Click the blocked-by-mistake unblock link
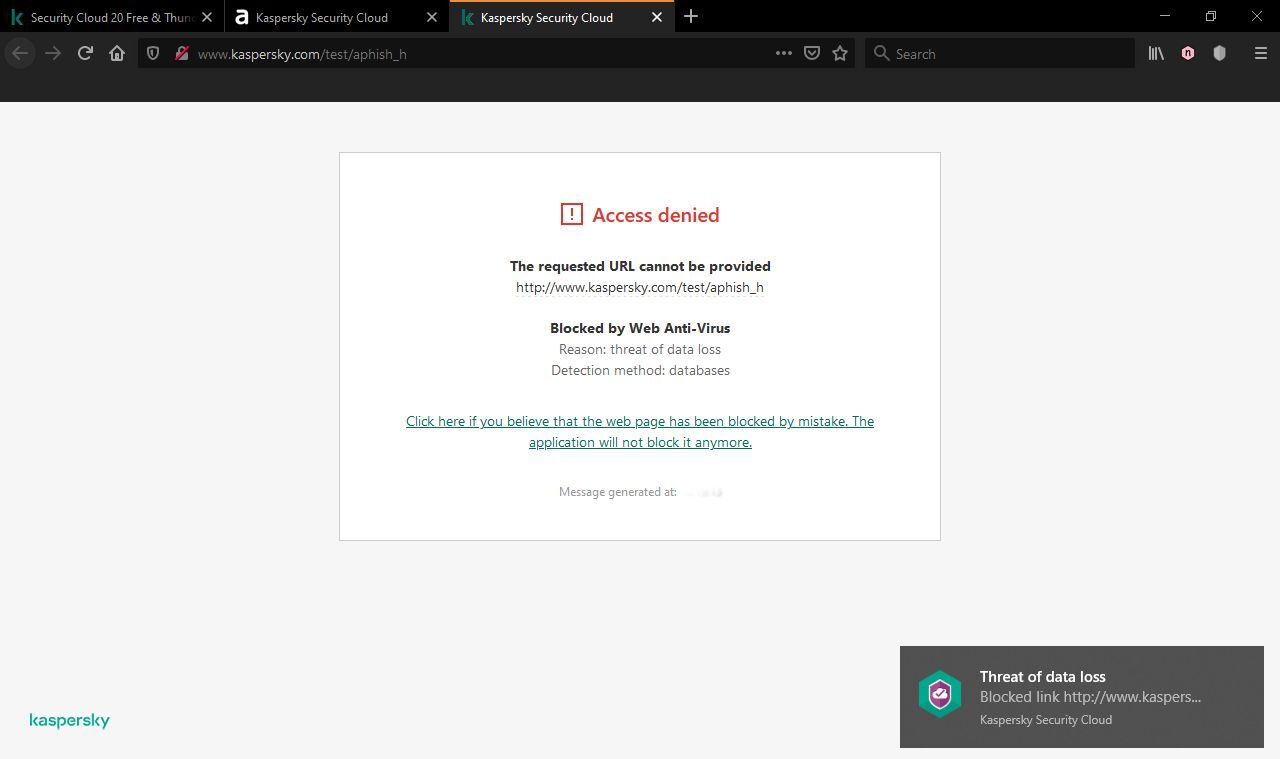This screenshot has height=759, width=1280. (640, 432)
